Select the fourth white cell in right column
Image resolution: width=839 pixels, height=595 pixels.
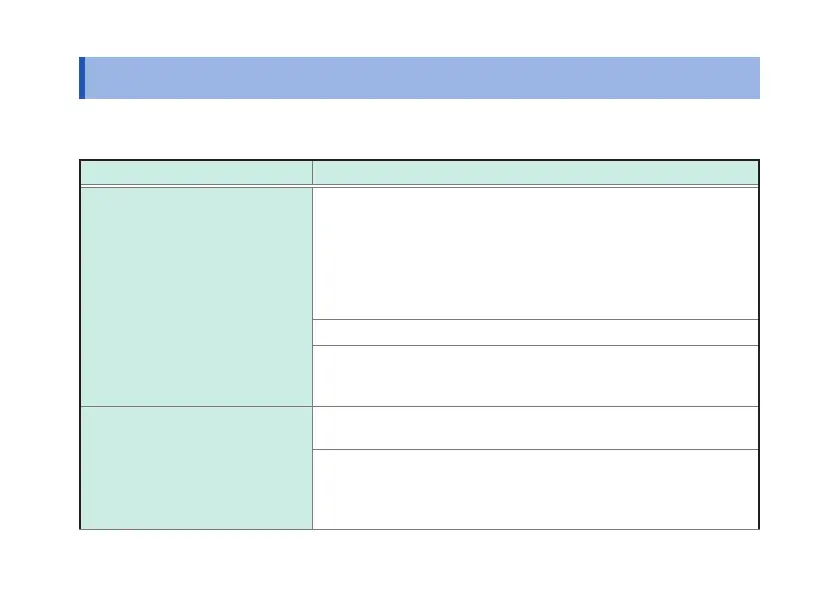[x=535, y=428]
